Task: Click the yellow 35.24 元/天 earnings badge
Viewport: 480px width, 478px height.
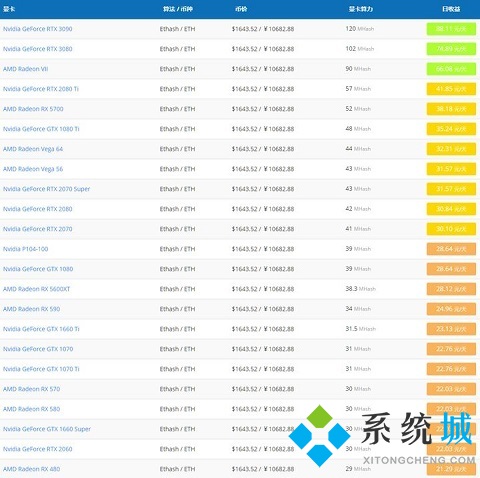Action: [451, 129]
